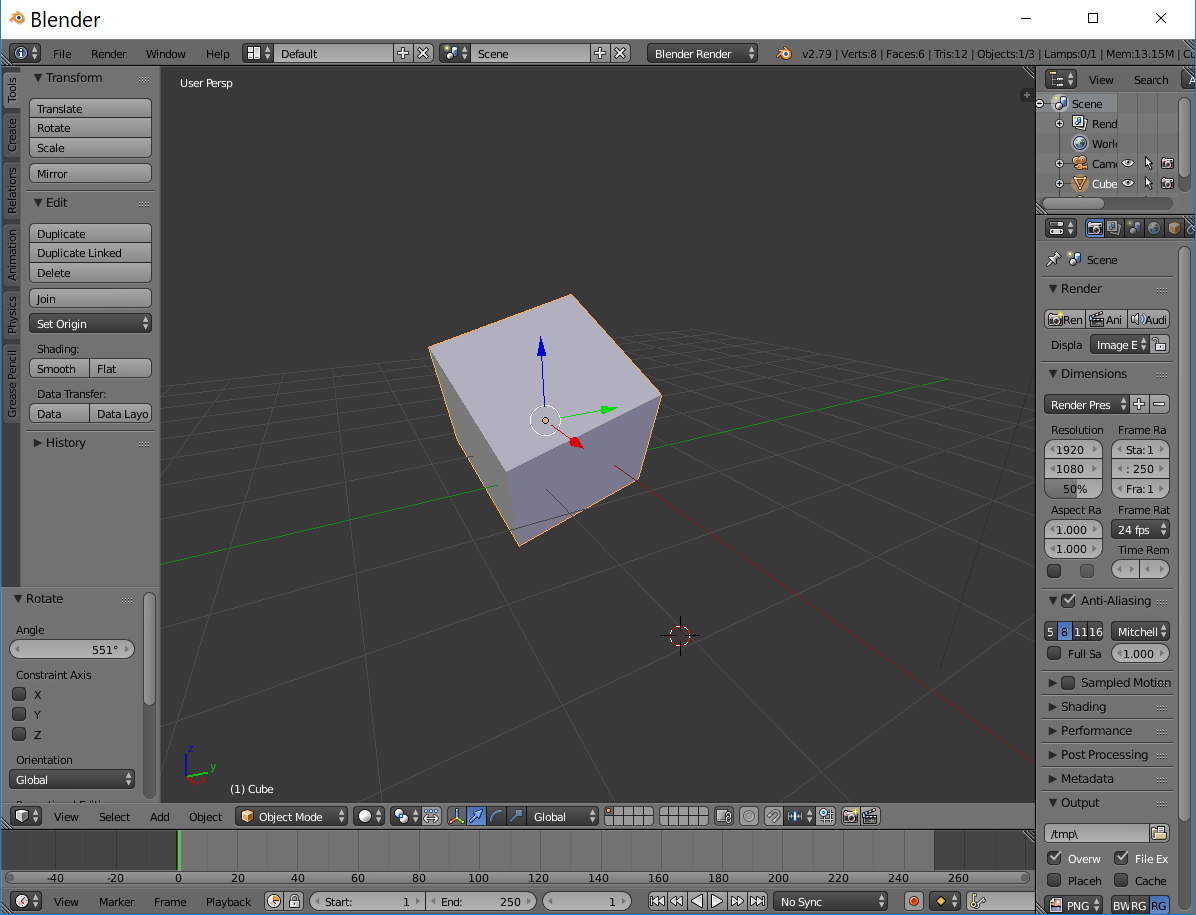Open the pivot point selector
The width and height of the screenshot is (1196, 915).
(x=404, y=817)
